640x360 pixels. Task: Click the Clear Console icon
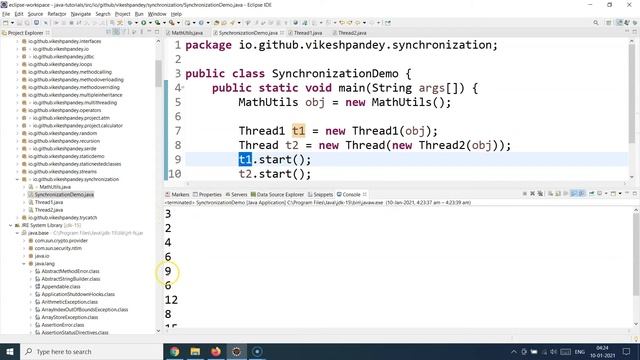point(550,193)
